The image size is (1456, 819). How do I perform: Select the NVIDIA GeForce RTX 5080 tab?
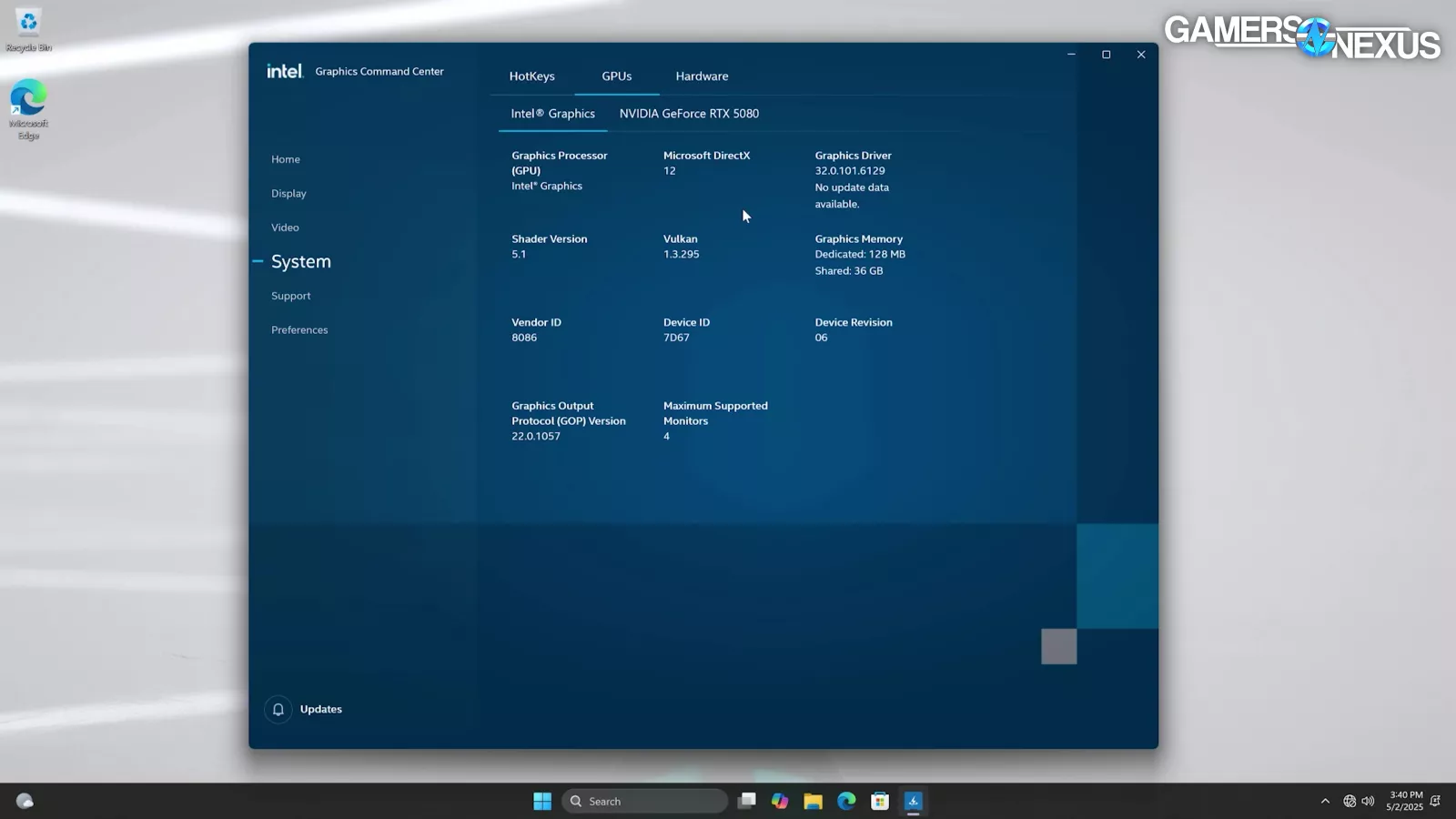click(x=689, y=114)
